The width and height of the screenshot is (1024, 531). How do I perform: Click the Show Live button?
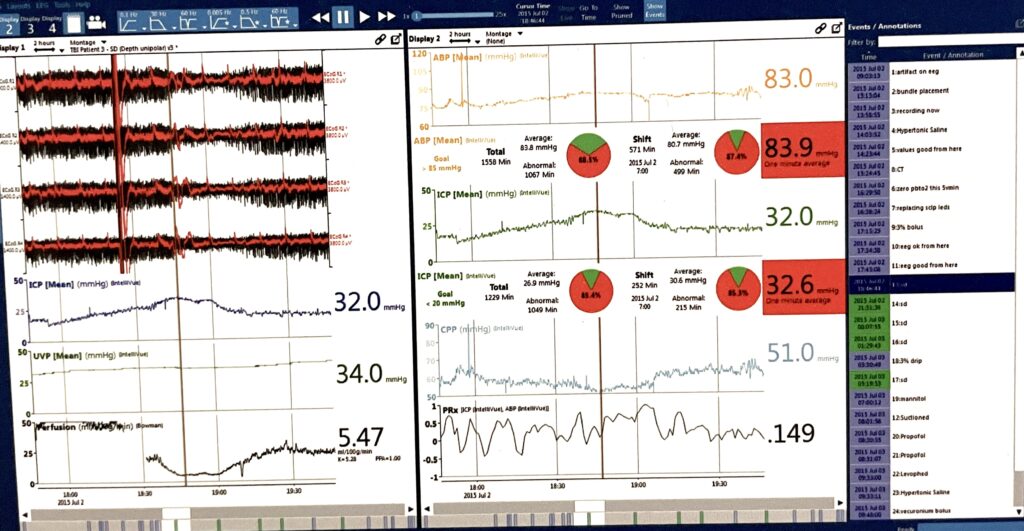566,12
